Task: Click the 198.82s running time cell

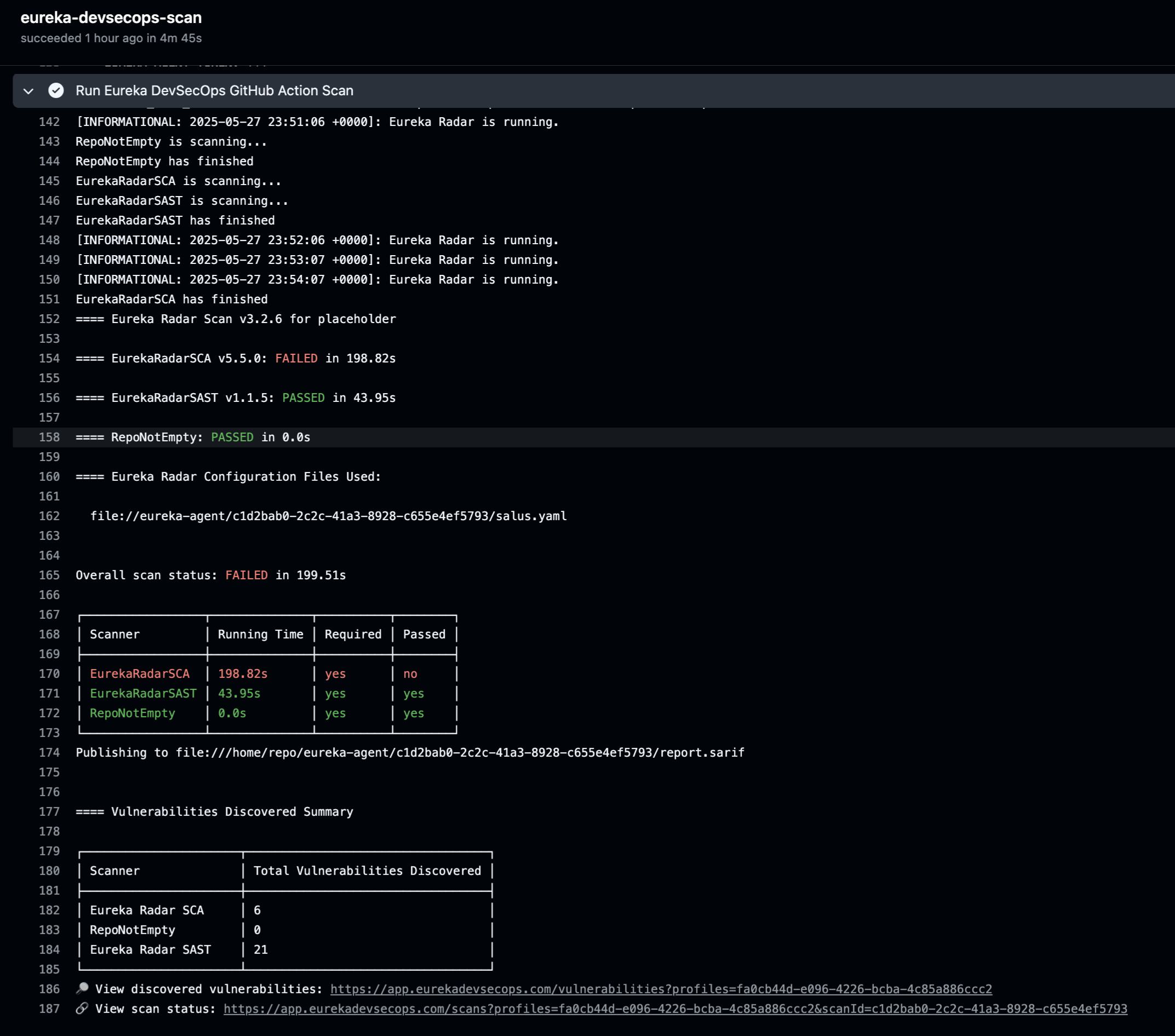Action: coord(243,674)
